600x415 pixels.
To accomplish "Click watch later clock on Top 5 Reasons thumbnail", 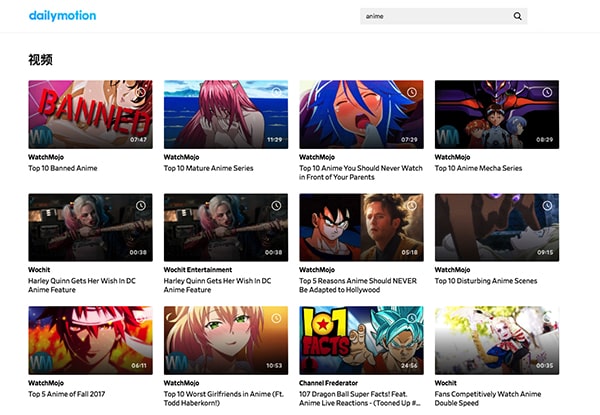I will 412,205.
